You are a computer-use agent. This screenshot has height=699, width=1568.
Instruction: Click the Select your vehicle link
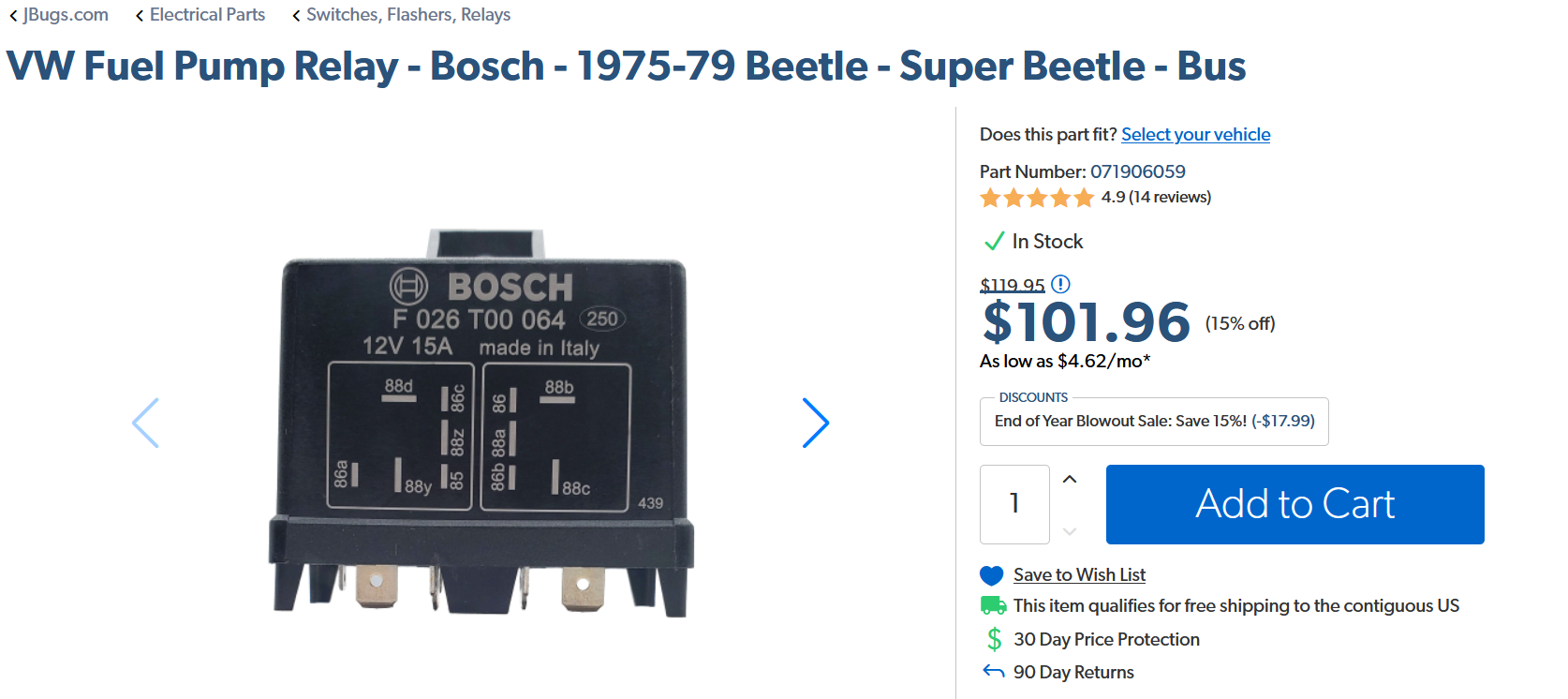pos(1195,134)
